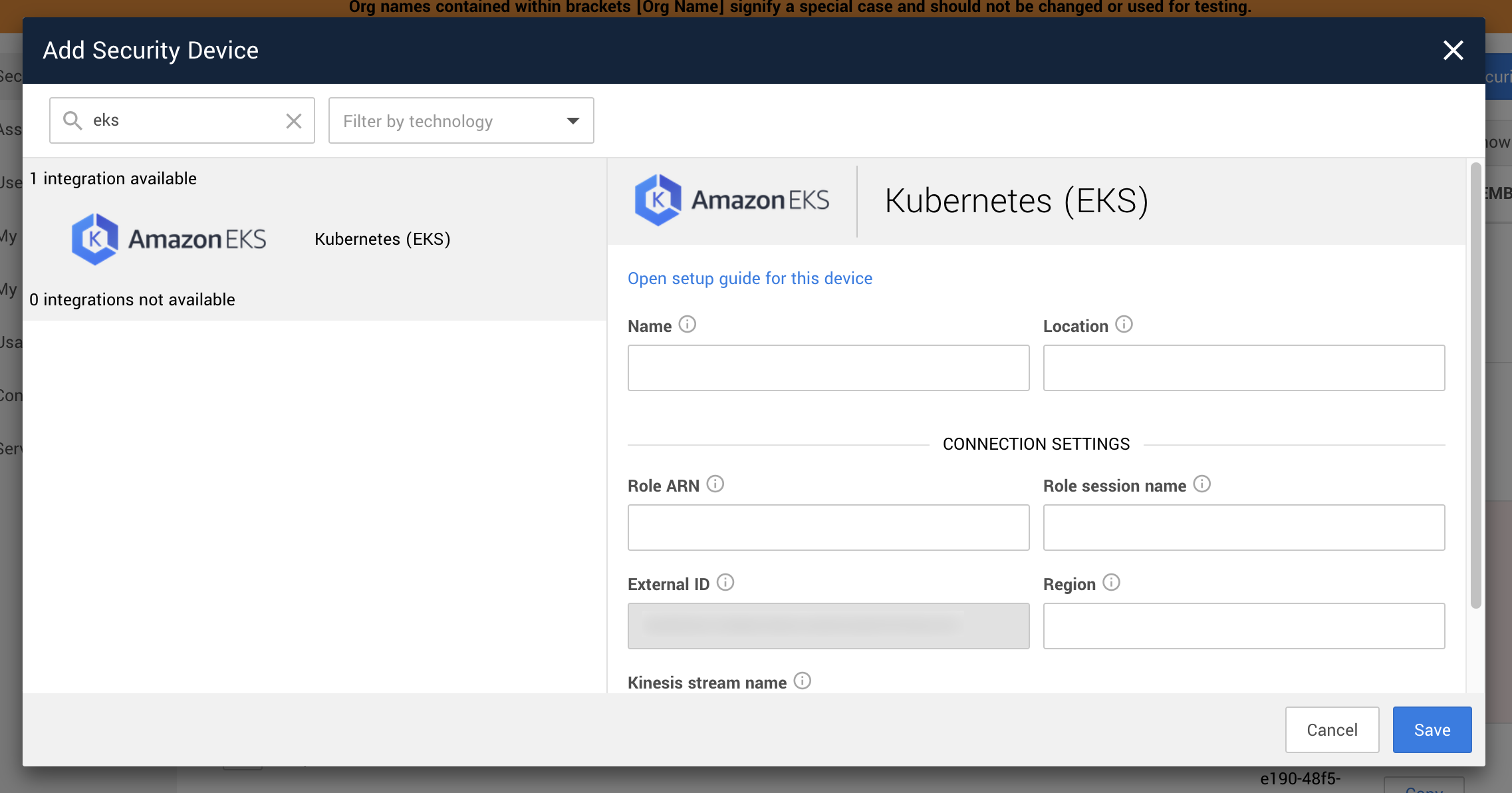Open setup guide for this device
The height and width of the screenshot is (793, 1512).
pos(749,278)
